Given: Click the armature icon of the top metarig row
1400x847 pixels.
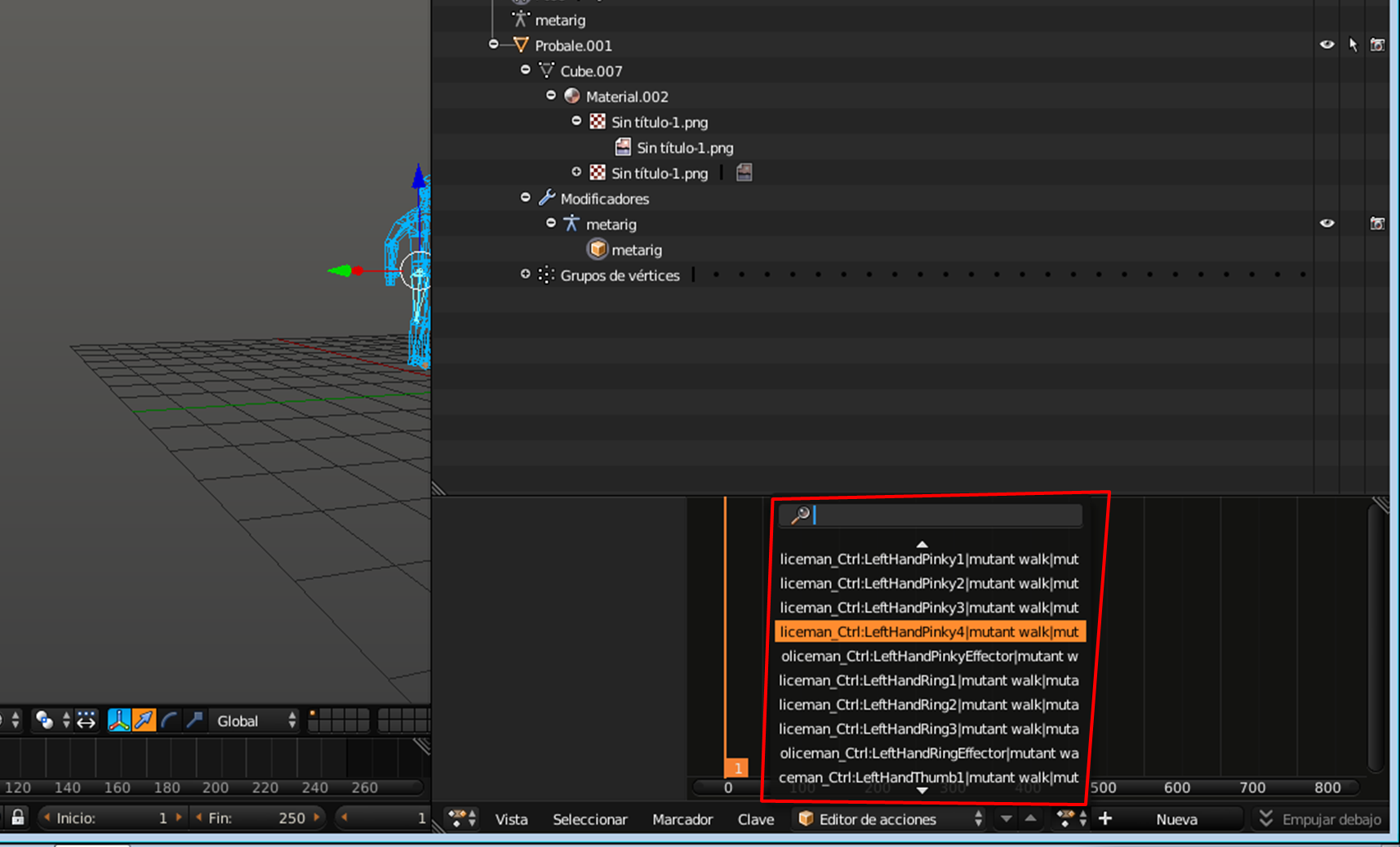Looking at the screenshot, I should click(x=521, y=19).
